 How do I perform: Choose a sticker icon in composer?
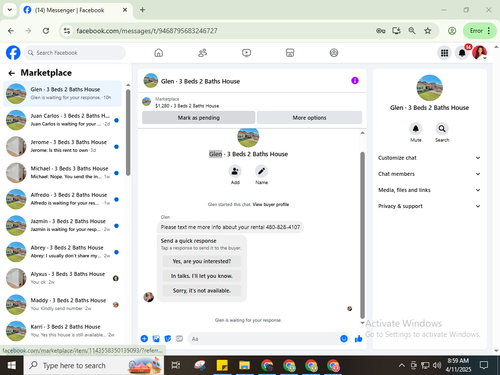[168, 339]
